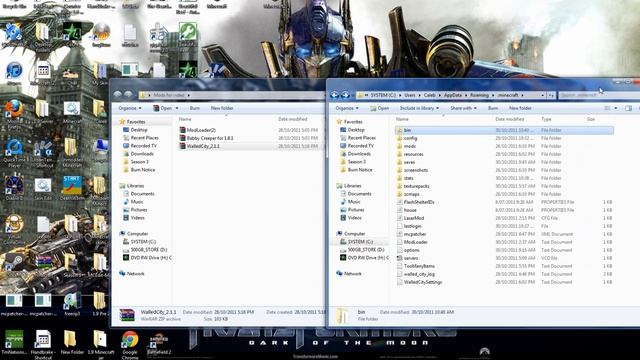The width and height of the screenshot is (640, 360).
Task: Open address bar history dropdown in .minecraft window
Action: point(542,95)
